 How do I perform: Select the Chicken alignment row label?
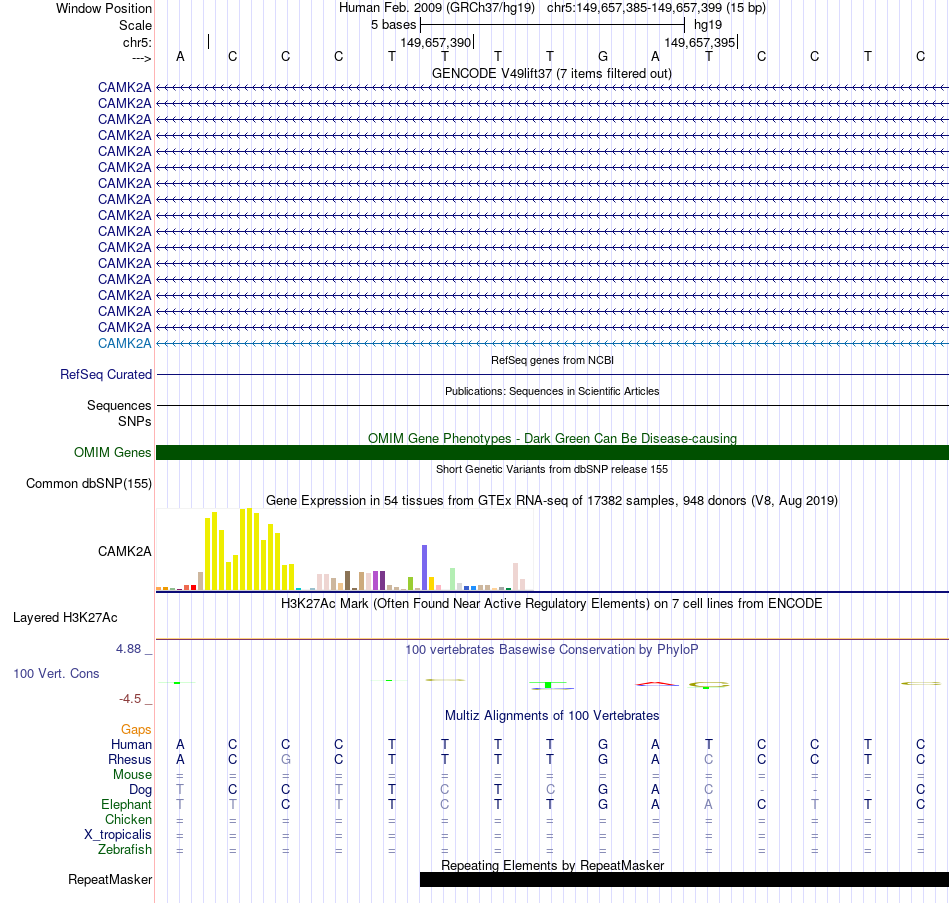pos(128,819)
